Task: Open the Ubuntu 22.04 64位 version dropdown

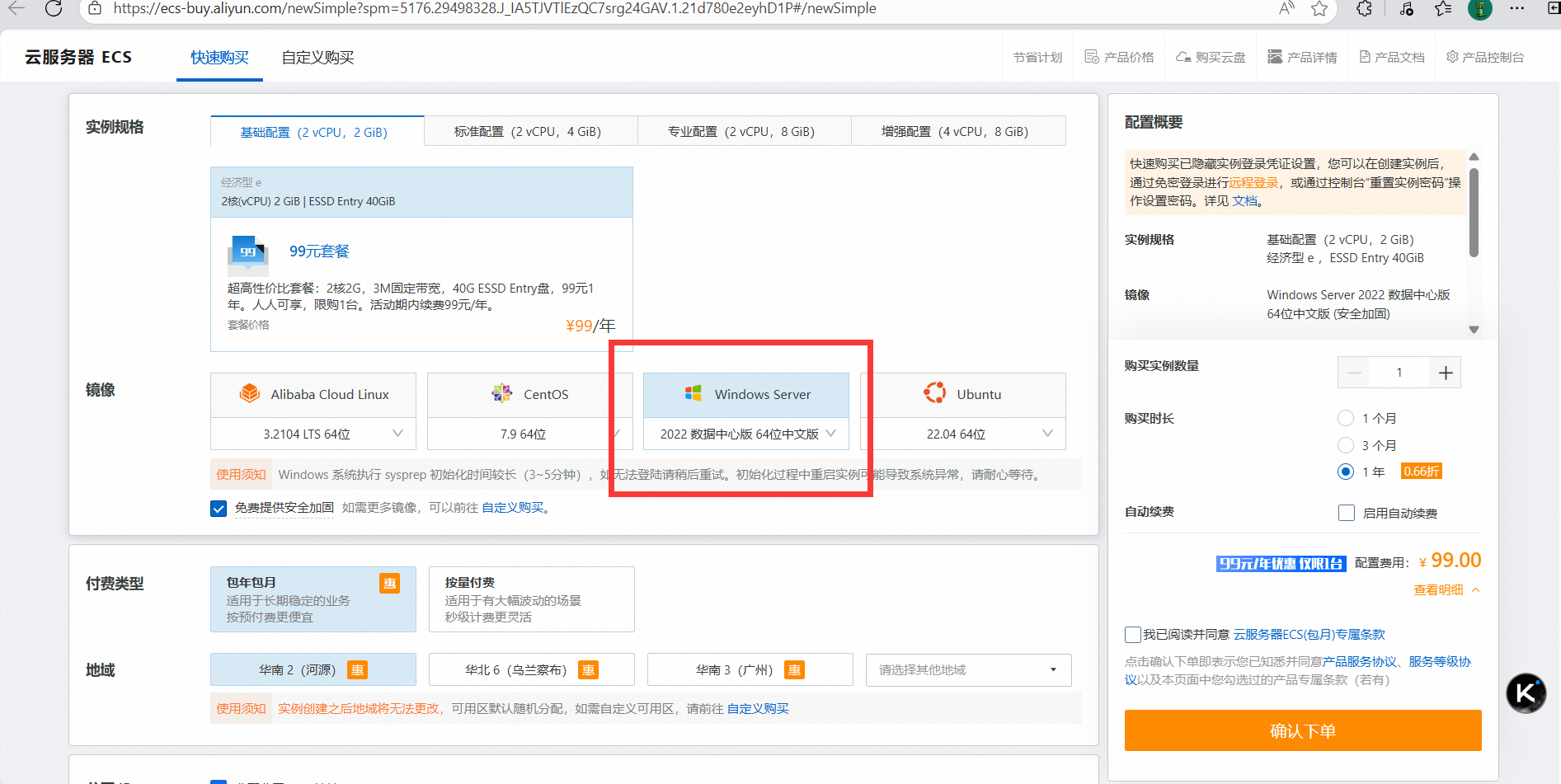Action: (x=963, y=434)
